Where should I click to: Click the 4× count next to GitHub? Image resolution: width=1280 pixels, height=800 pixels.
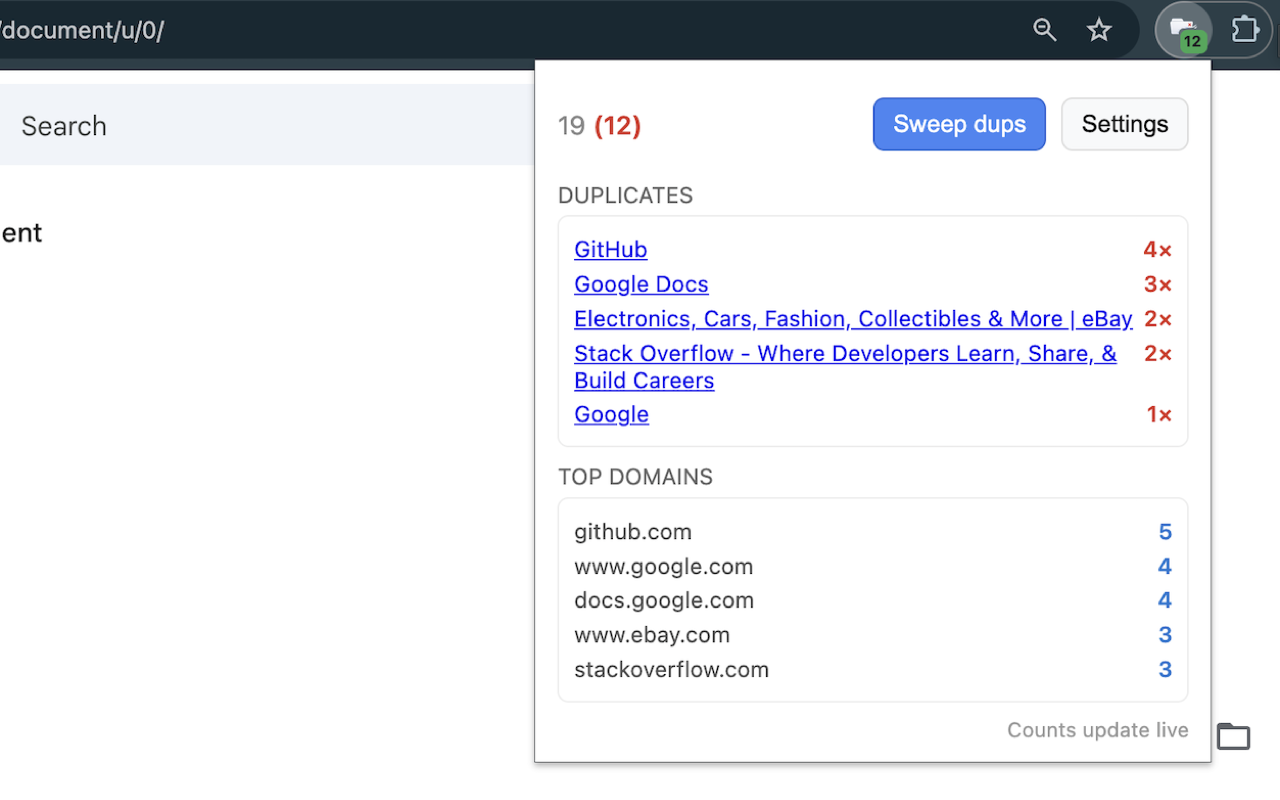(x=1158, y=250)
